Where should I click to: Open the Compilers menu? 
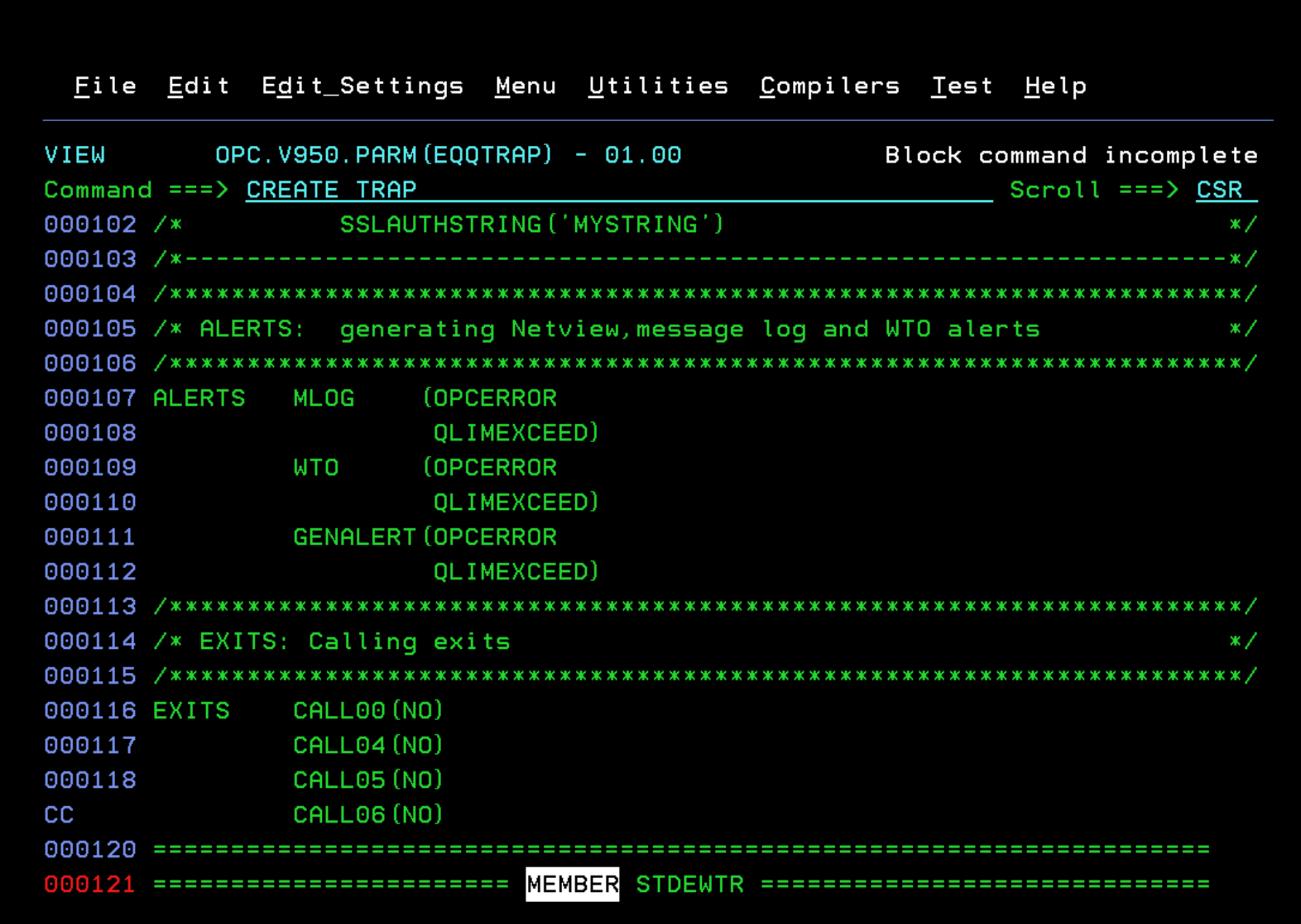point(829,86)
